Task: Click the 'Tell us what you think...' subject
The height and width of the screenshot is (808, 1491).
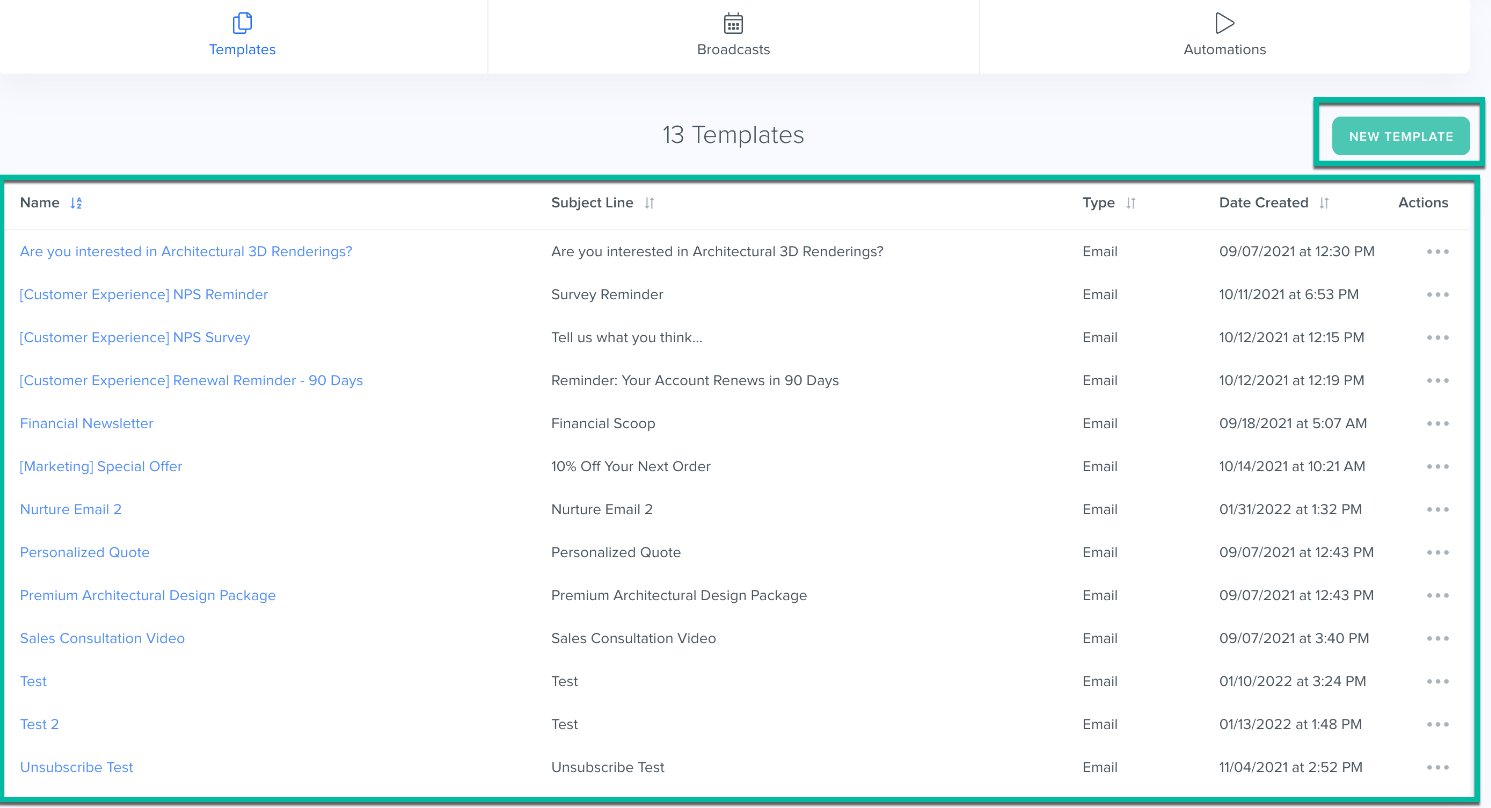Action: click(x=627, y=338)
